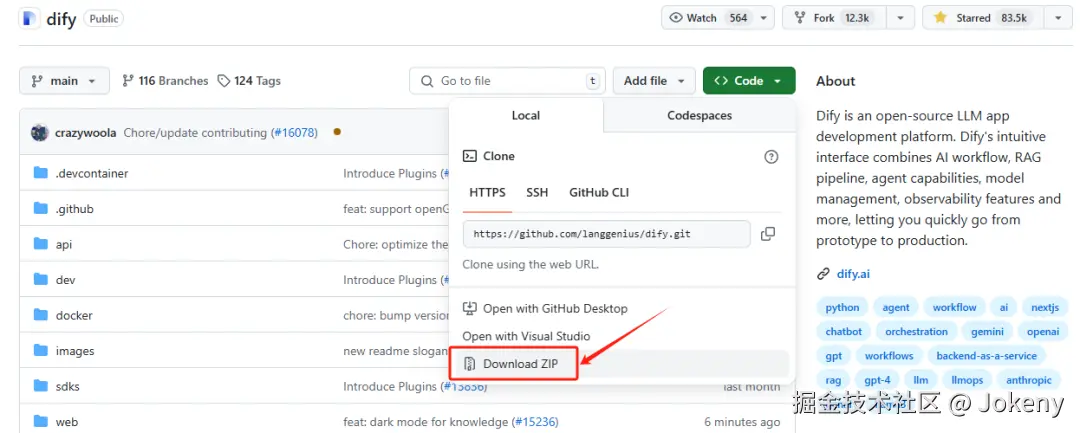The width and height of the screenshot is (1080, 433).
Task: Expand the Watch options dropdown arrow
Action: 763,18
